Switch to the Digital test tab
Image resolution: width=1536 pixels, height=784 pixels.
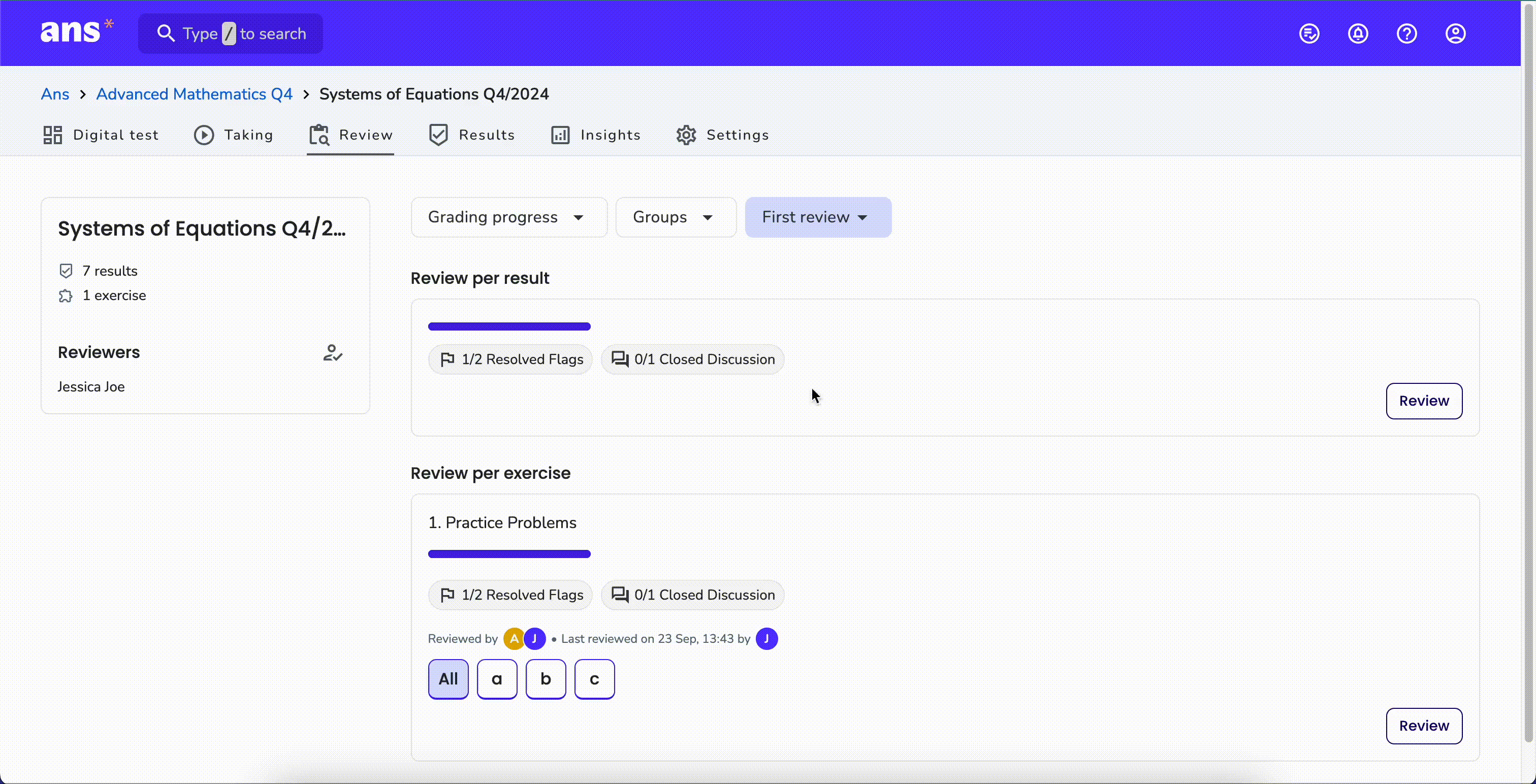click(101, 135)
